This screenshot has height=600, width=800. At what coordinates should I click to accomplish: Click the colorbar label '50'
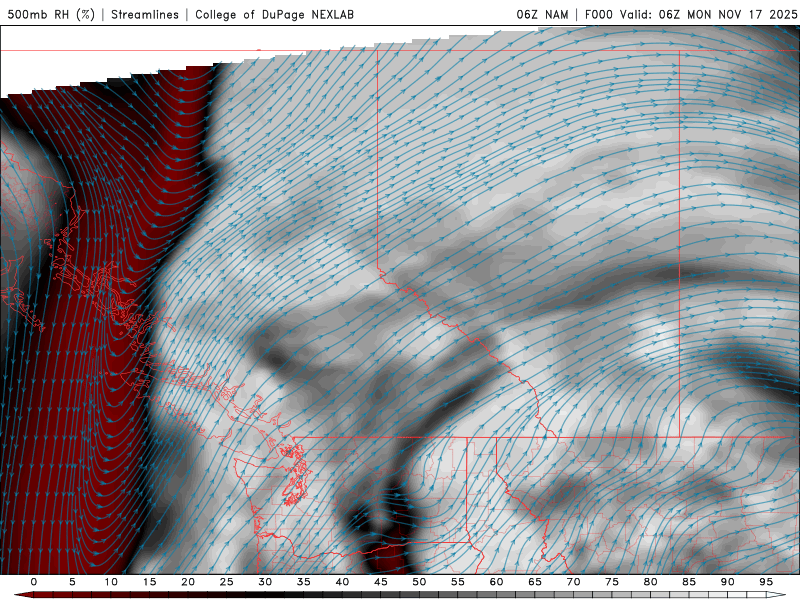pyautogui.click(x=419, y=582)
